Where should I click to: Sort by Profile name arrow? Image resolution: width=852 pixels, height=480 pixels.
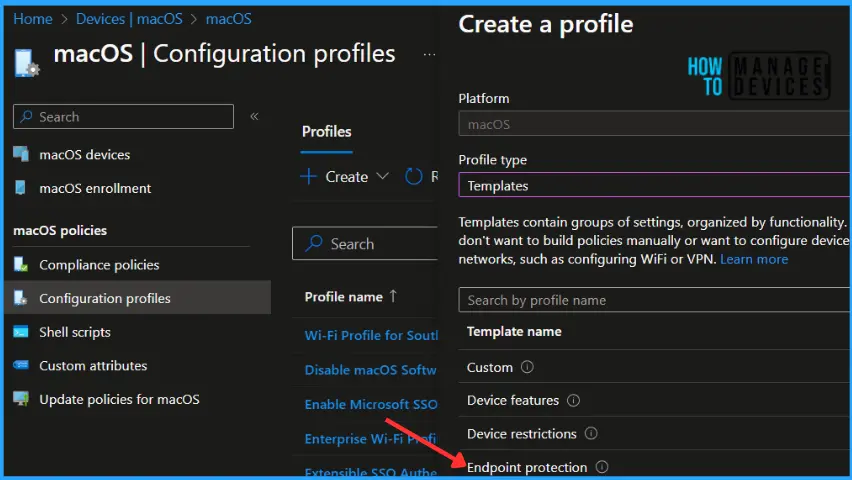(x=393, y=296)
